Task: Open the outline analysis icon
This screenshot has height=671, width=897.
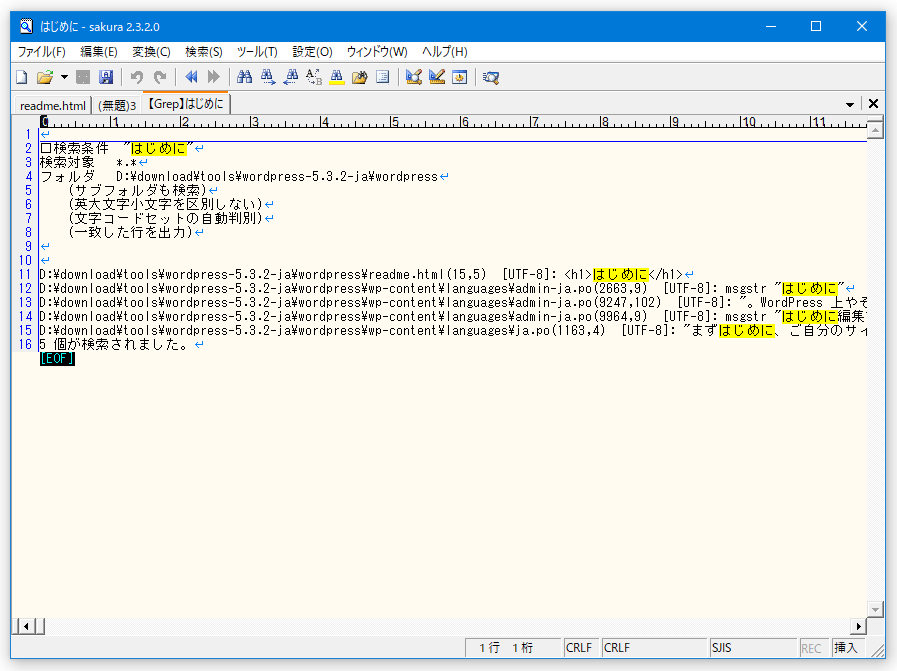Action: coord(383,77)
